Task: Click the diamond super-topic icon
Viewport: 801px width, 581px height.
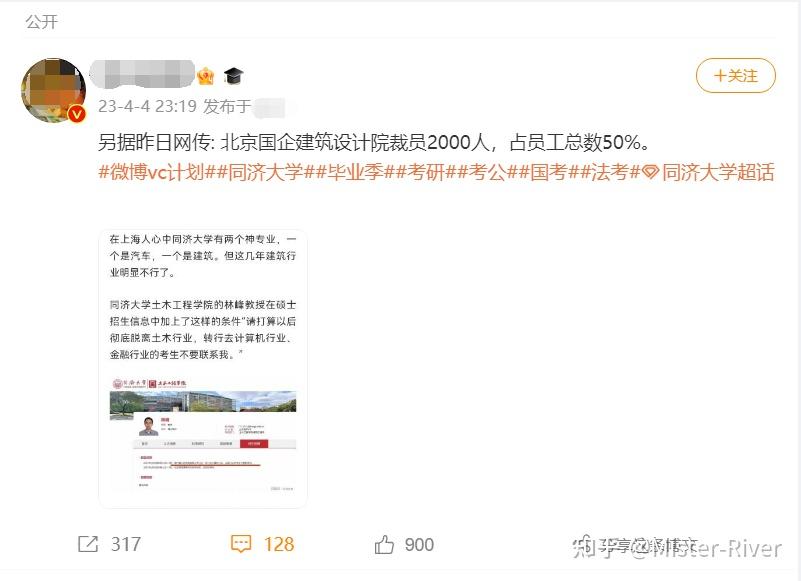Action: coord(650,173)
